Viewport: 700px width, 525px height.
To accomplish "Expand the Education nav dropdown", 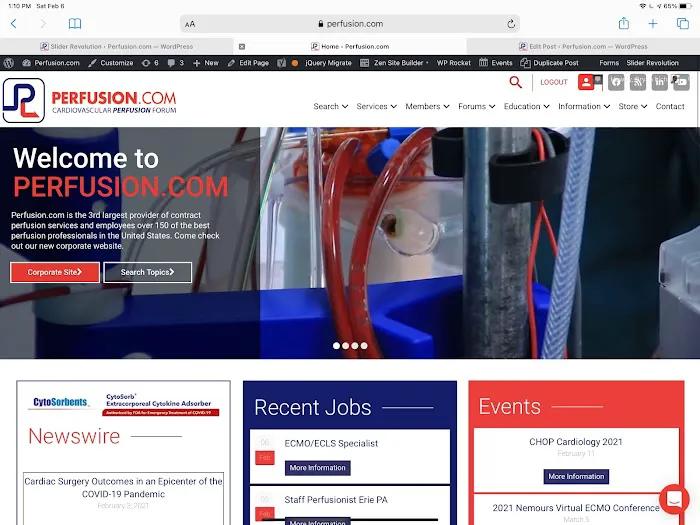I will tap(526, 106).
